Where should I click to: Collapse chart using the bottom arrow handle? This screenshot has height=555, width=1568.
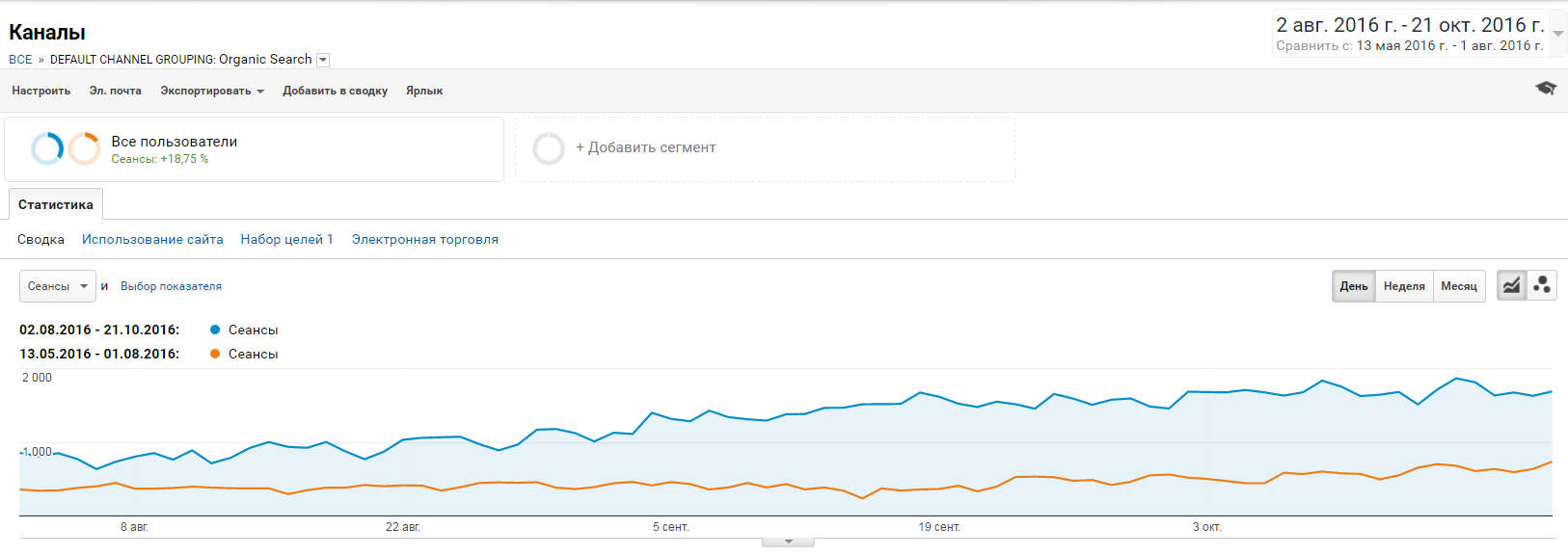788,542
